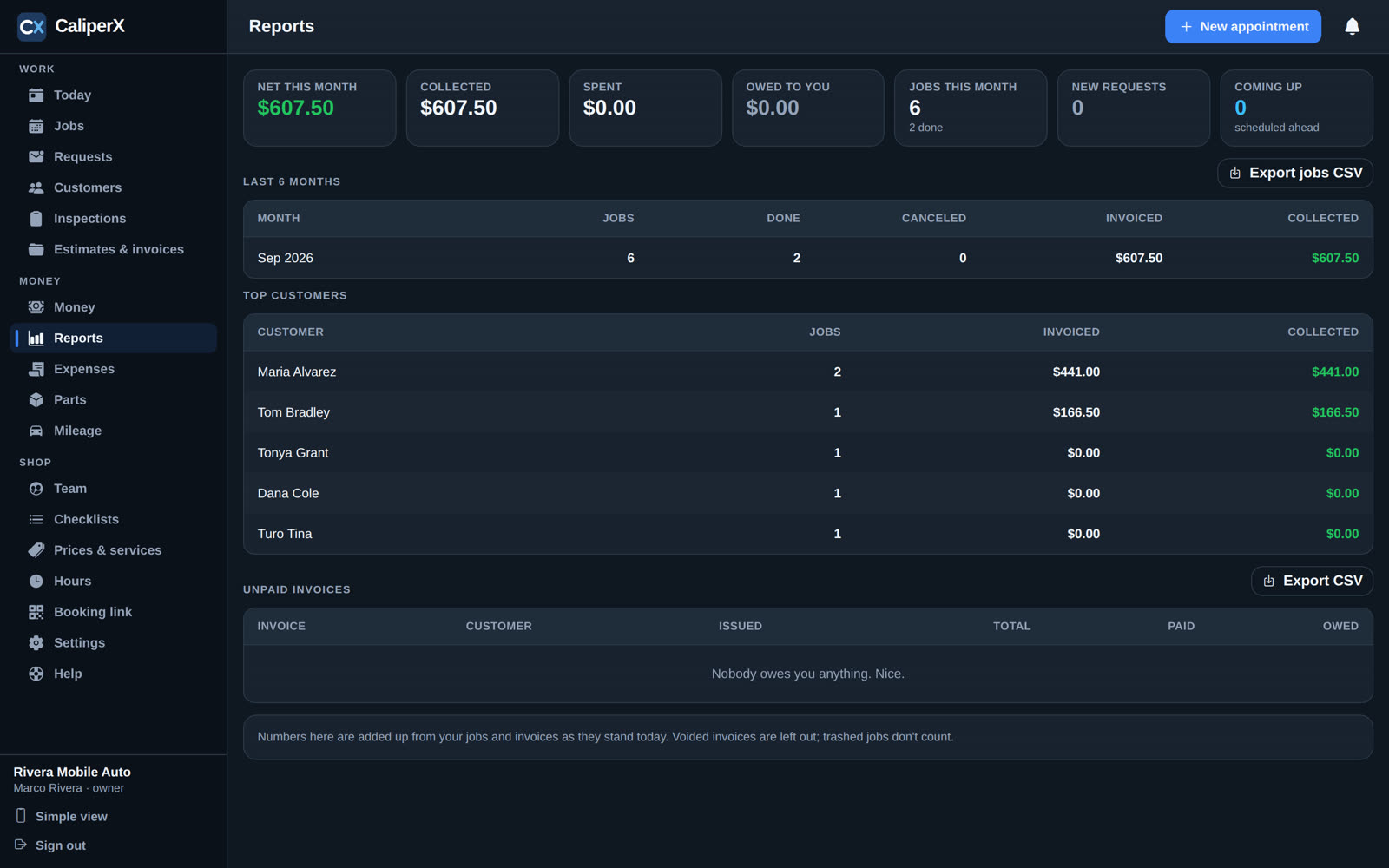Click the Money icon in sidebar
This screenshot has width=1389, height=868.
(x=36, y=307)
